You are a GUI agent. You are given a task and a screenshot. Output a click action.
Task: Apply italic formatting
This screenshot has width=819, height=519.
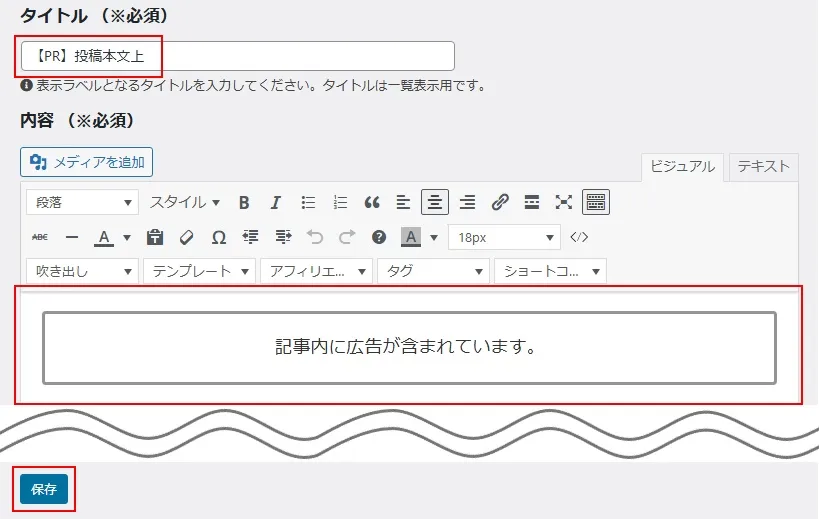pos(276,202)
